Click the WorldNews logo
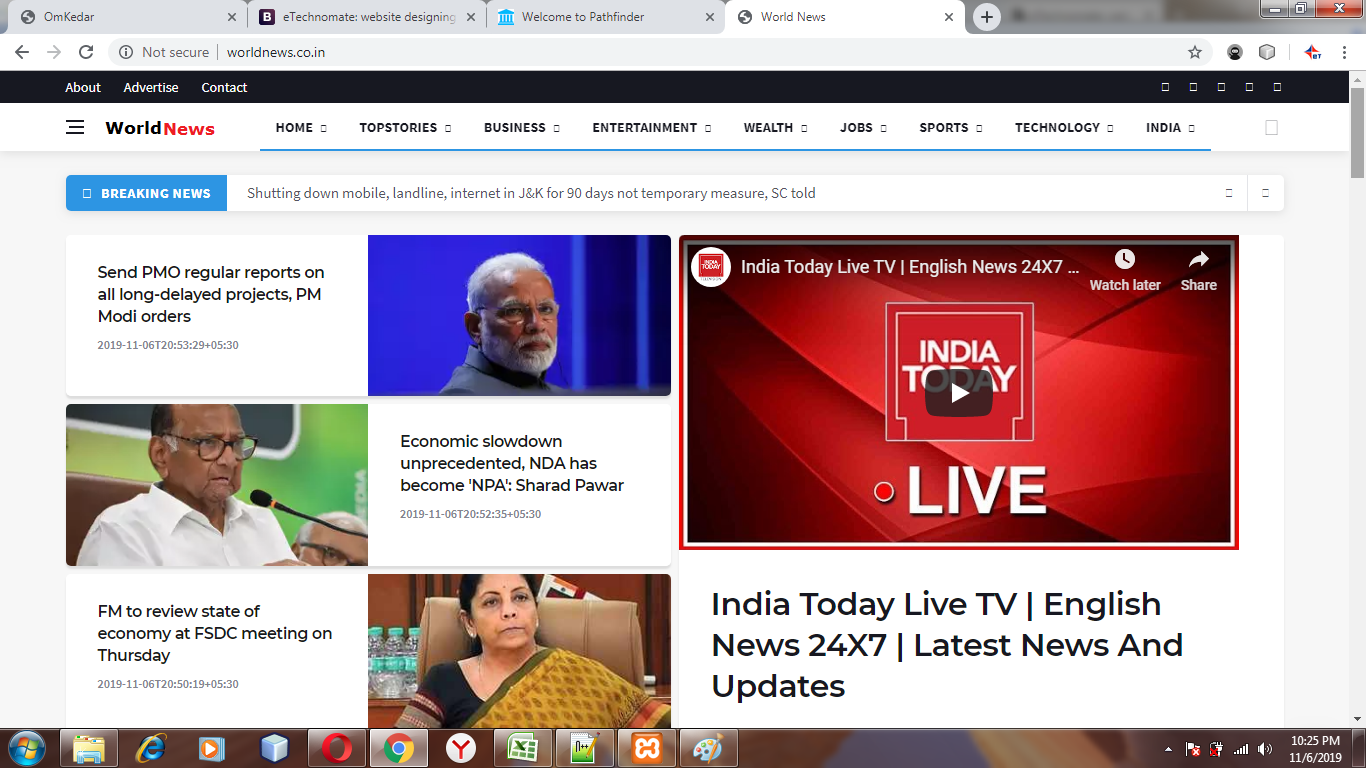This screenshot has height=768, width=1366. click(x=160, y=128)
